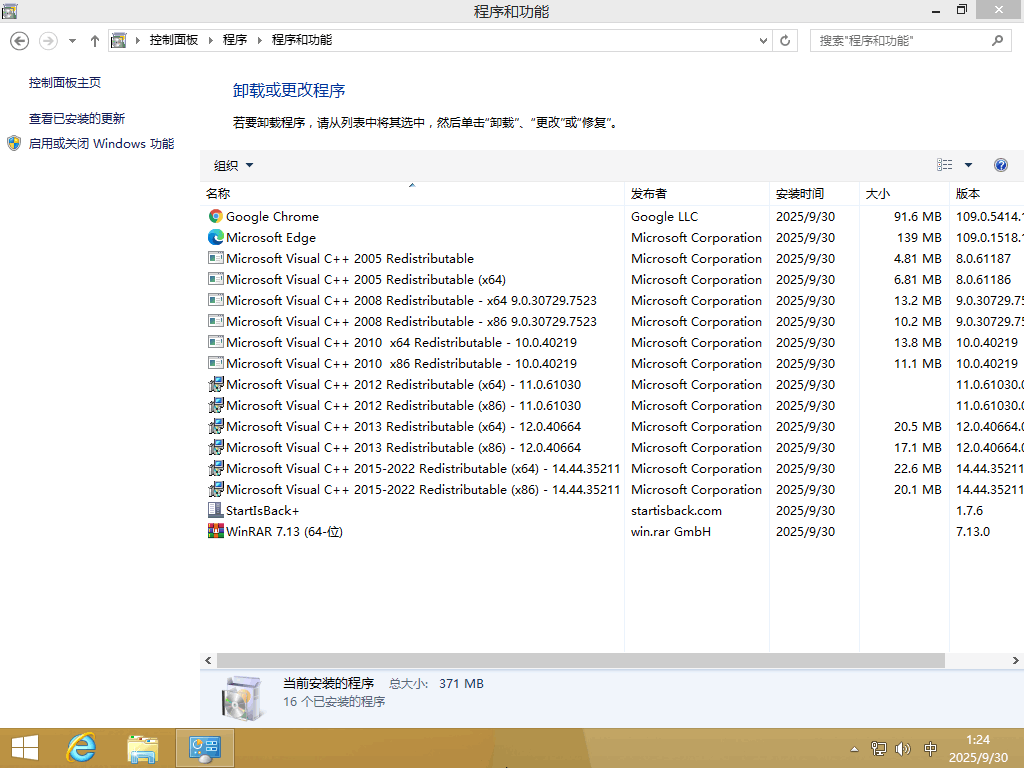Click 启用或关闭 Windows 功能 link
Viewport: 1024px width, 768px height.
(x=100, y=143)
